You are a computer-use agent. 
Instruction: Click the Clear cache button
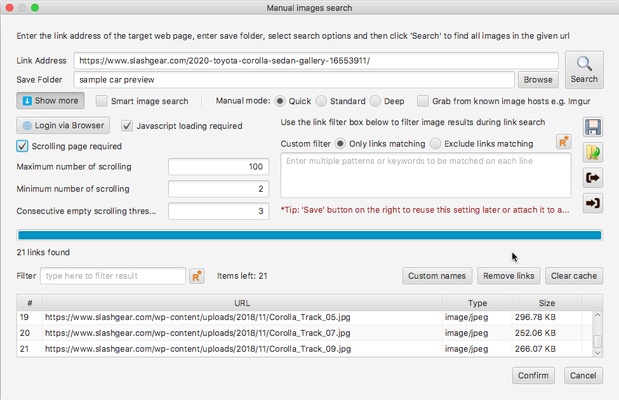[574, 276]
